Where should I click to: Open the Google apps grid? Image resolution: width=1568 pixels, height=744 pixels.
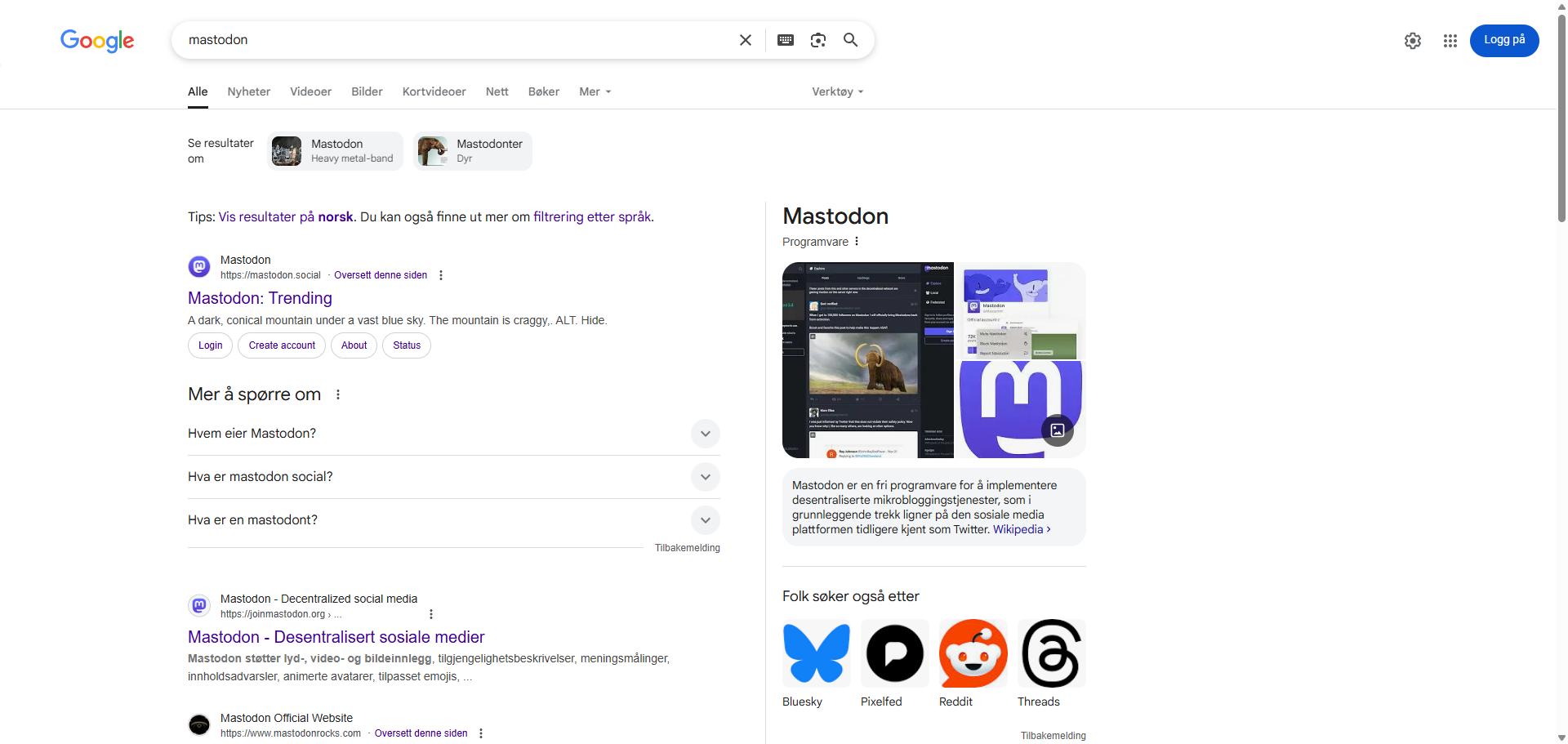click(x=1450, y=41)
